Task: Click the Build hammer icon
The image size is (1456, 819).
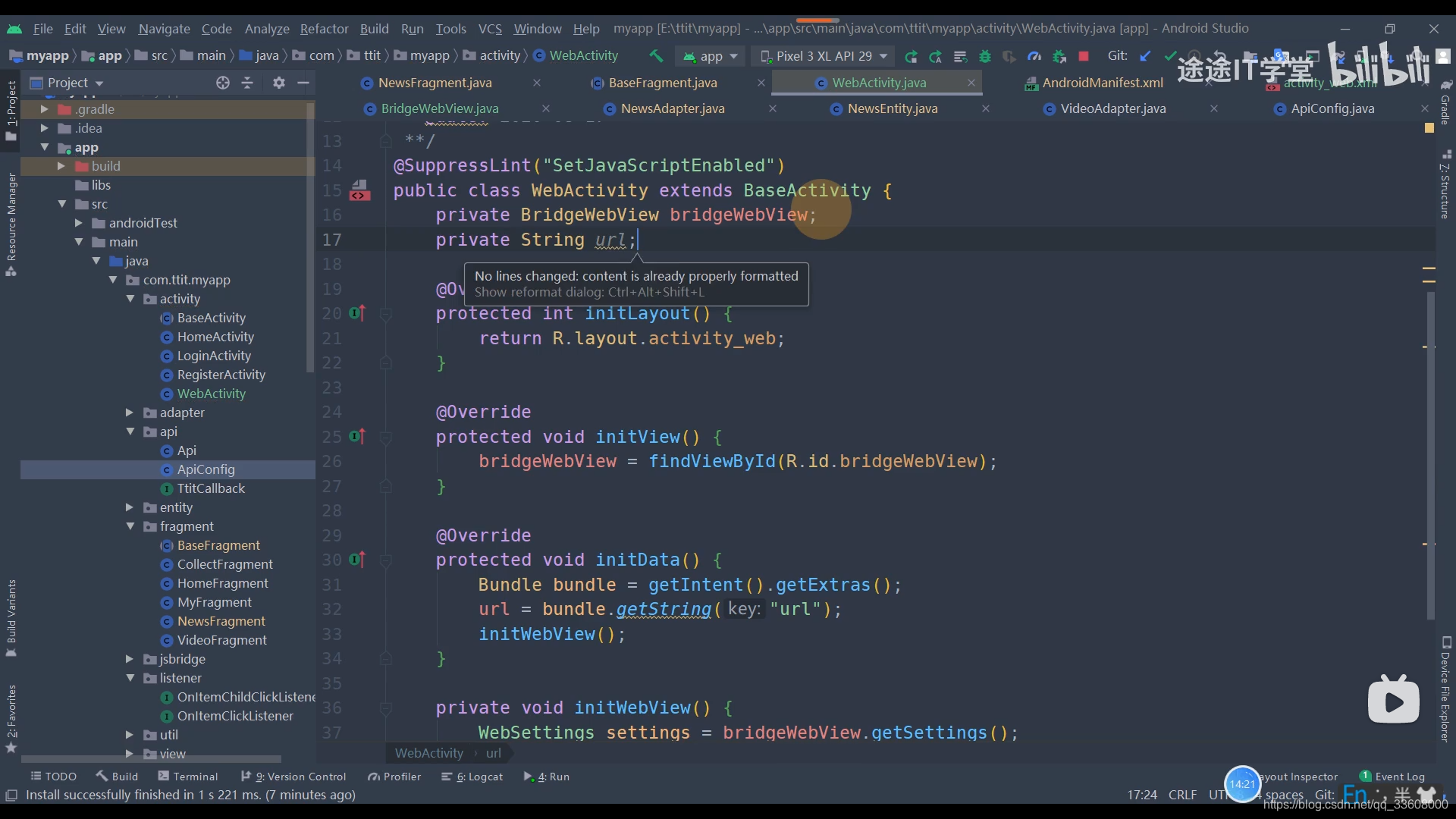Action: tap(655, 55)
